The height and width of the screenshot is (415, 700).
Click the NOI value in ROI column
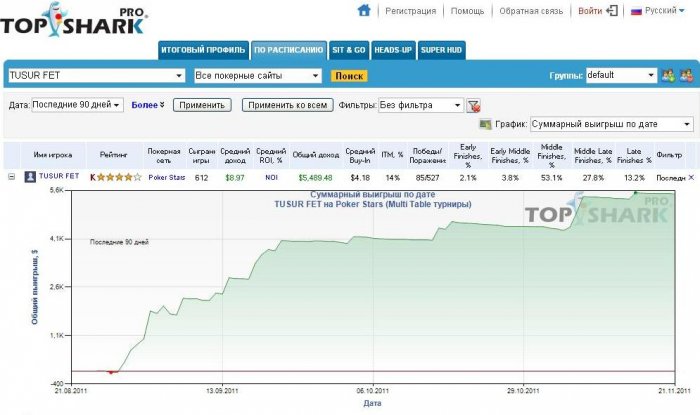pos(271,177)
